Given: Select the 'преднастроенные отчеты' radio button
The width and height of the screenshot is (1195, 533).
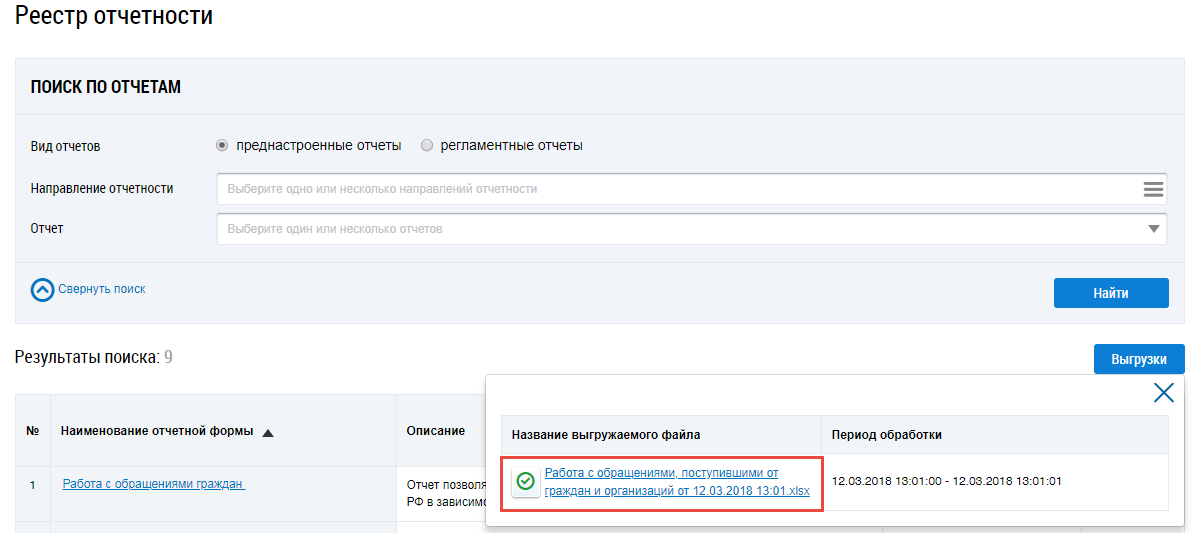Looking at the screenshot, I should pyautogui.click(x=223, y=146).
